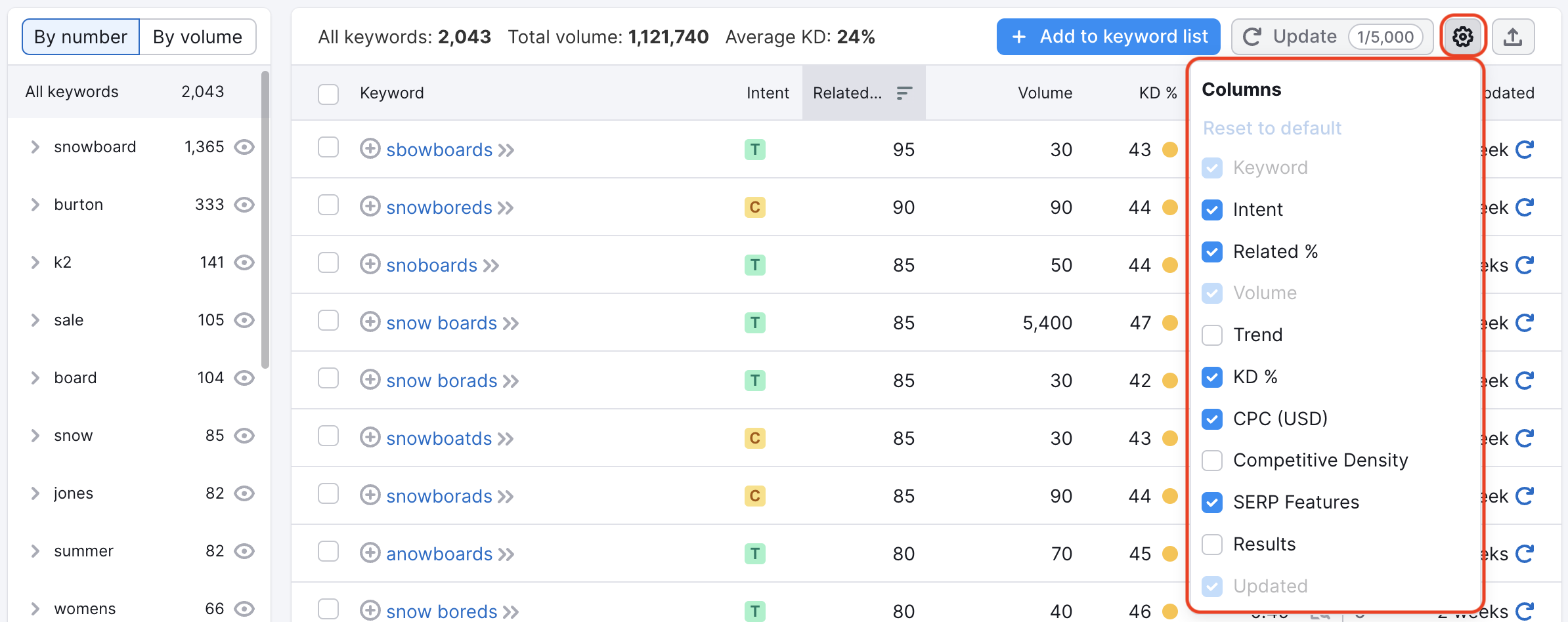Check the Competitive Density column option
This screenshot has width=1568, height=622.
1212,461
